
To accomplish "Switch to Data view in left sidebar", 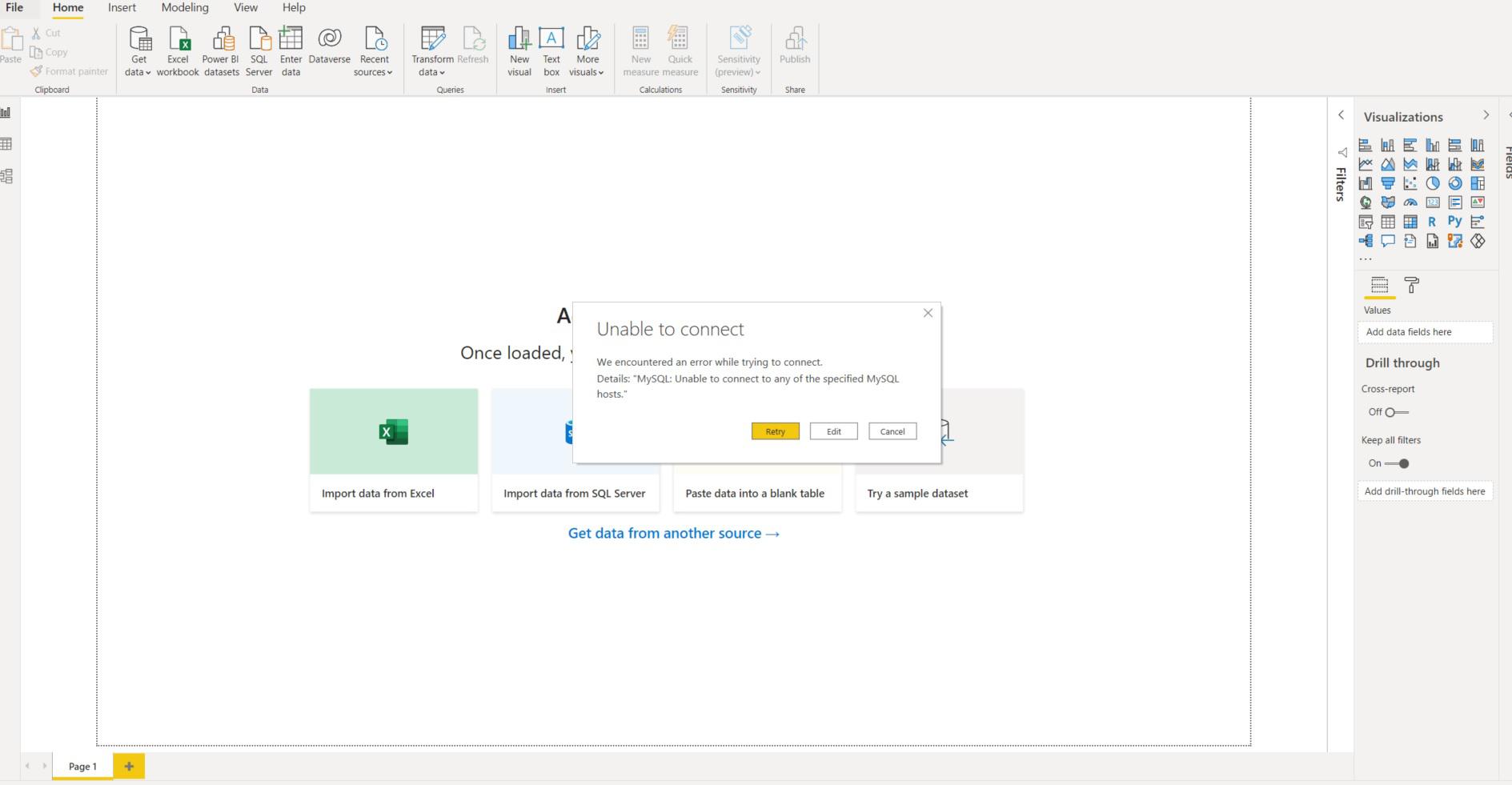I will click(6, 144).
